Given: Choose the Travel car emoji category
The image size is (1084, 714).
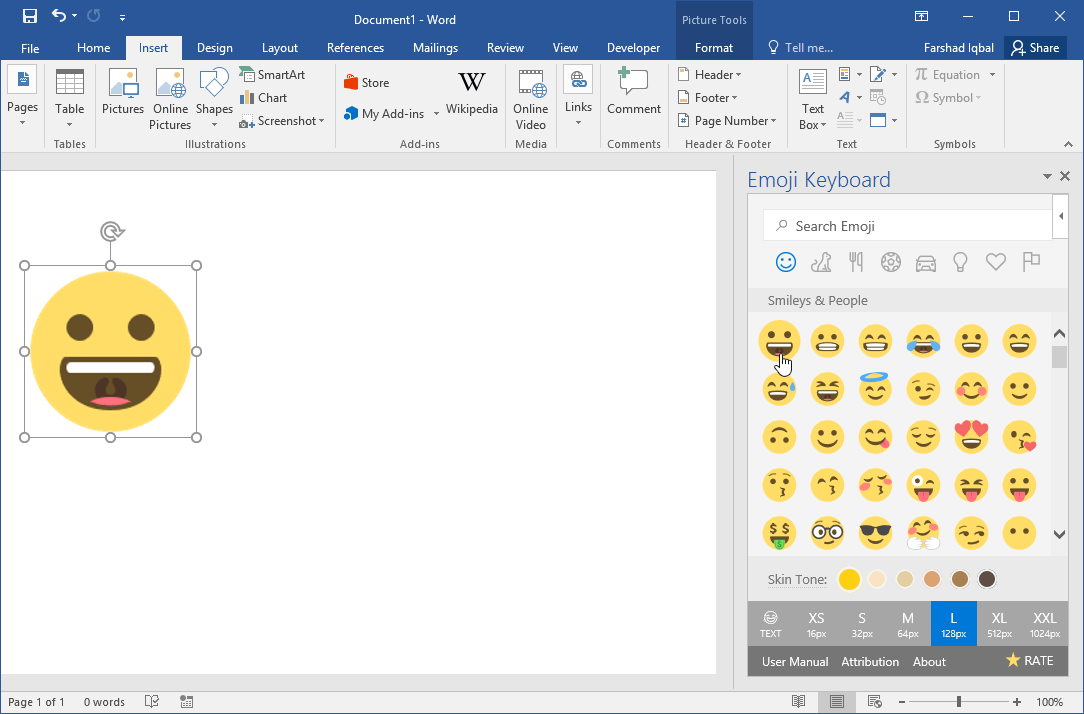Looking at the screenshot, I should tap(926, 262).
